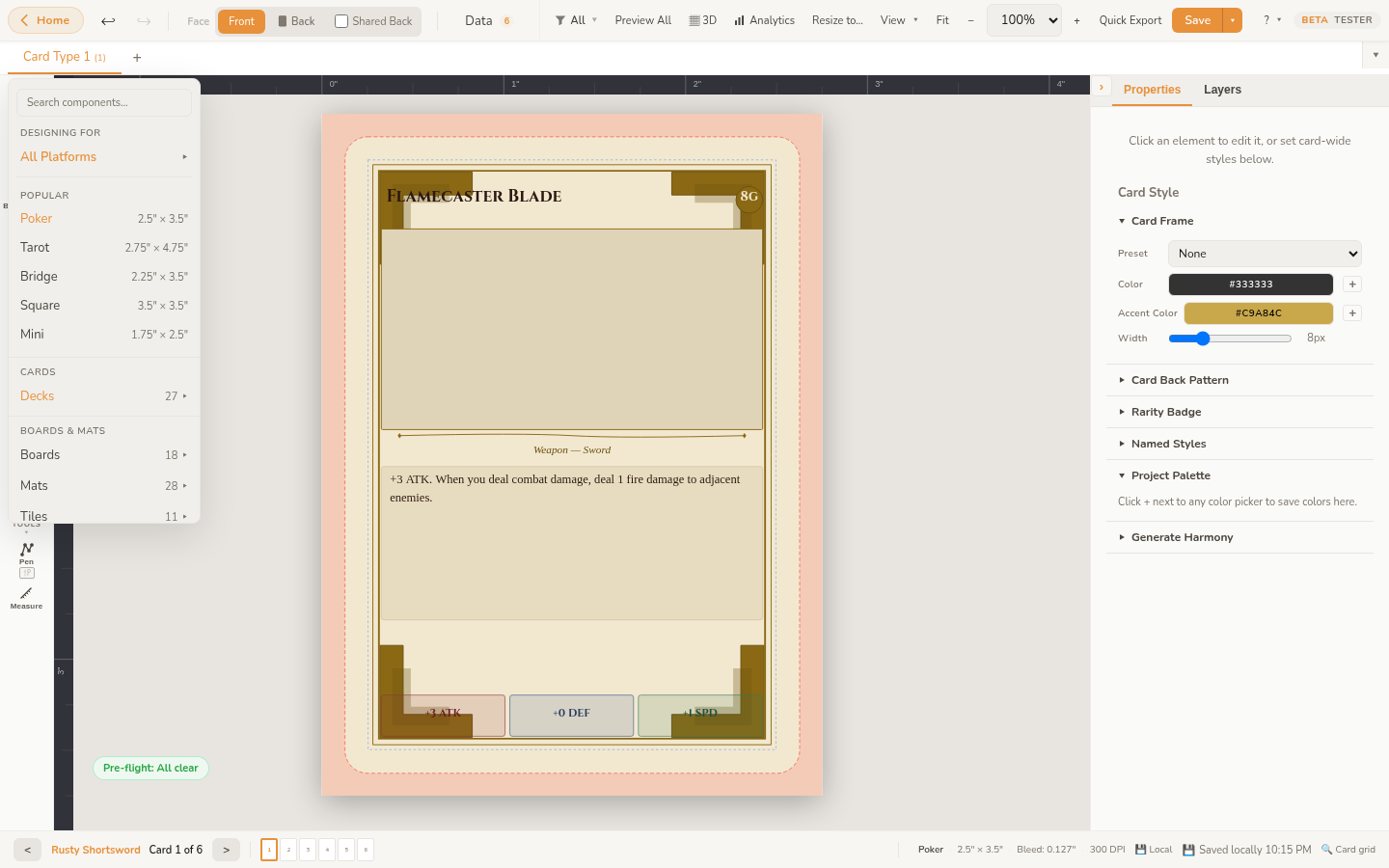
Task: Open the help question mark menu
Action: [1271, 20]
